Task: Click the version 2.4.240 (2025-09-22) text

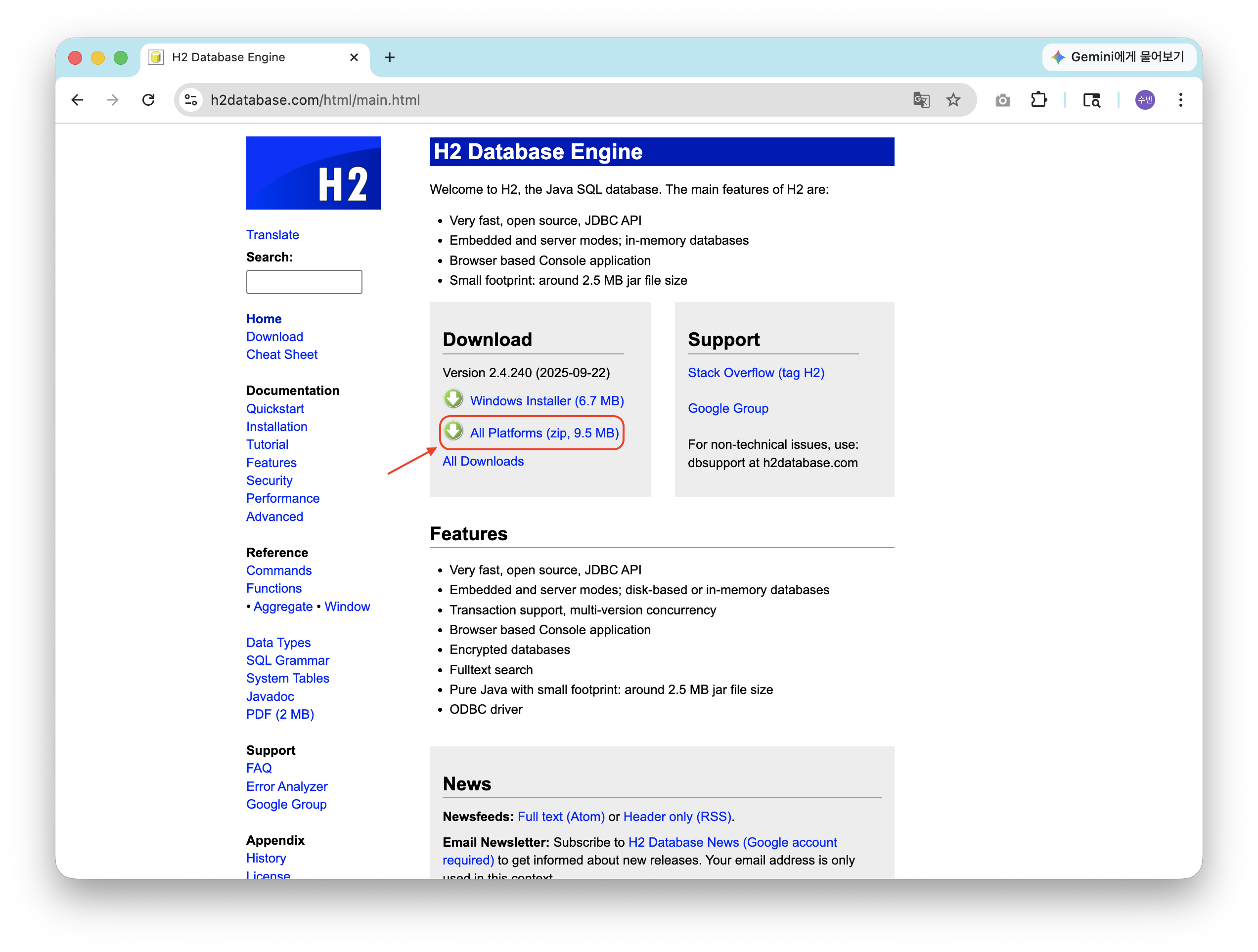Action: [526, 373]
